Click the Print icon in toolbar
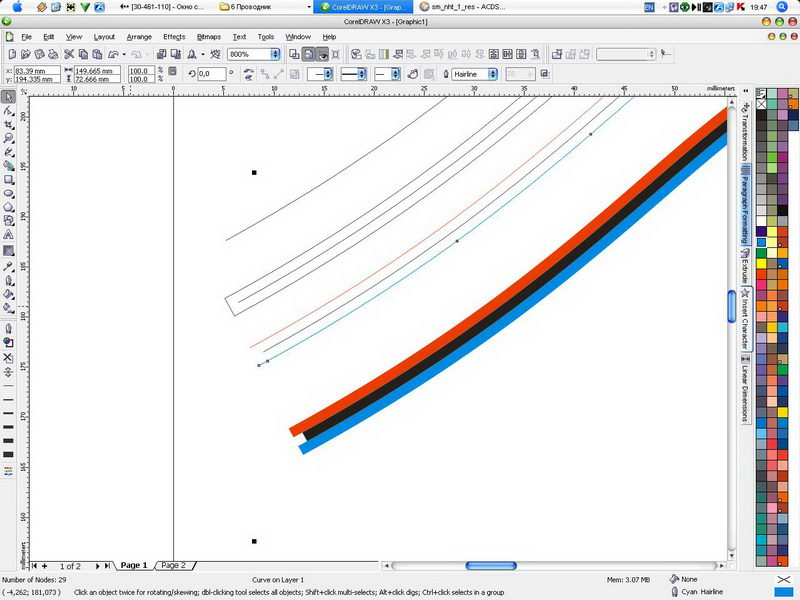800x600 pixels. coord(53,54)
